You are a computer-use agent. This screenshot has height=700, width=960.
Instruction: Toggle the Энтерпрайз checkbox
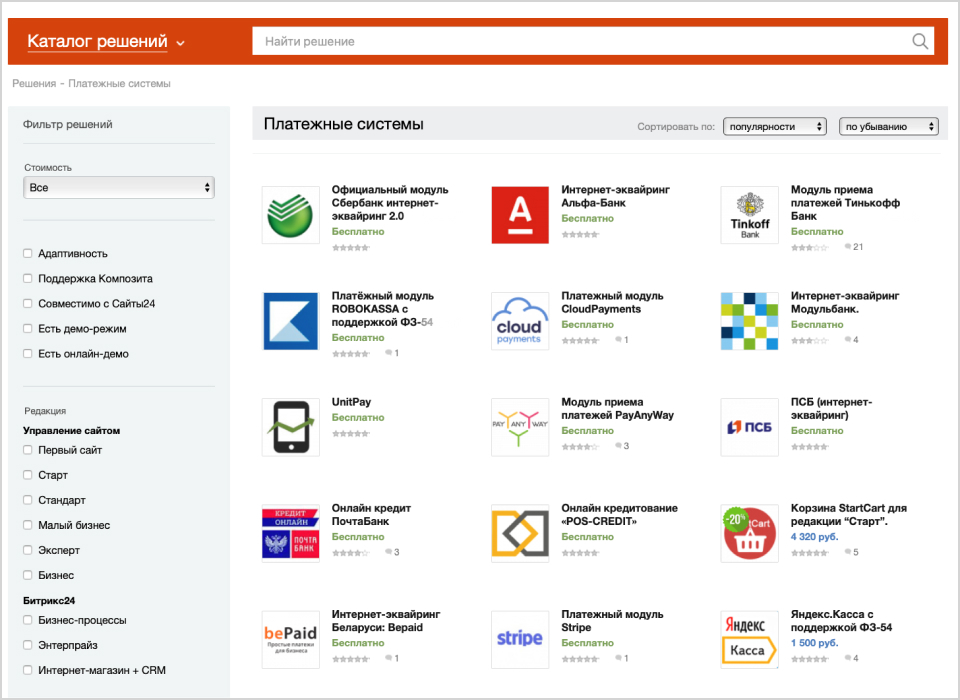28,645
